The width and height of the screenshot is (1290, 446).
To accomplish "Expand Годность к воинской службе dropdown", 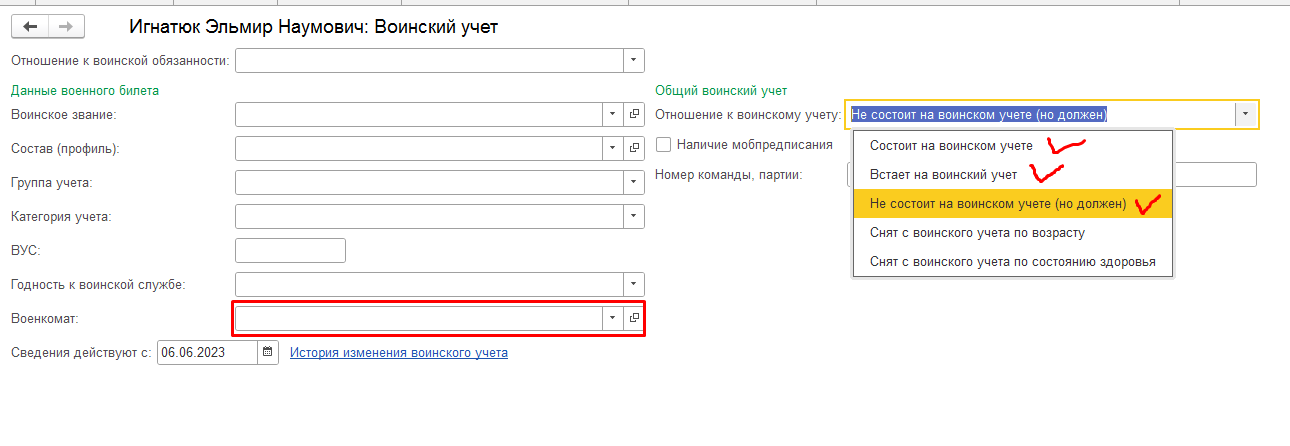I will [x=633, y=284].
